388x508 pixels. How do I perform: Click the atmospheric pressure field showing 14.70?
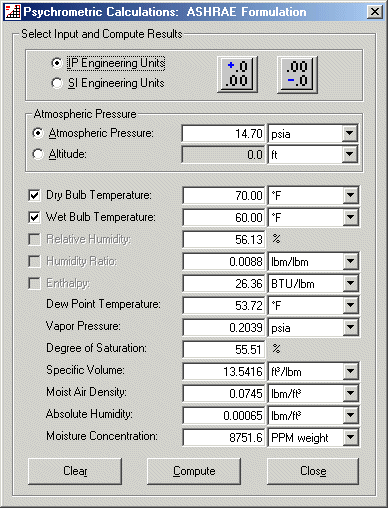click(223, 134)
